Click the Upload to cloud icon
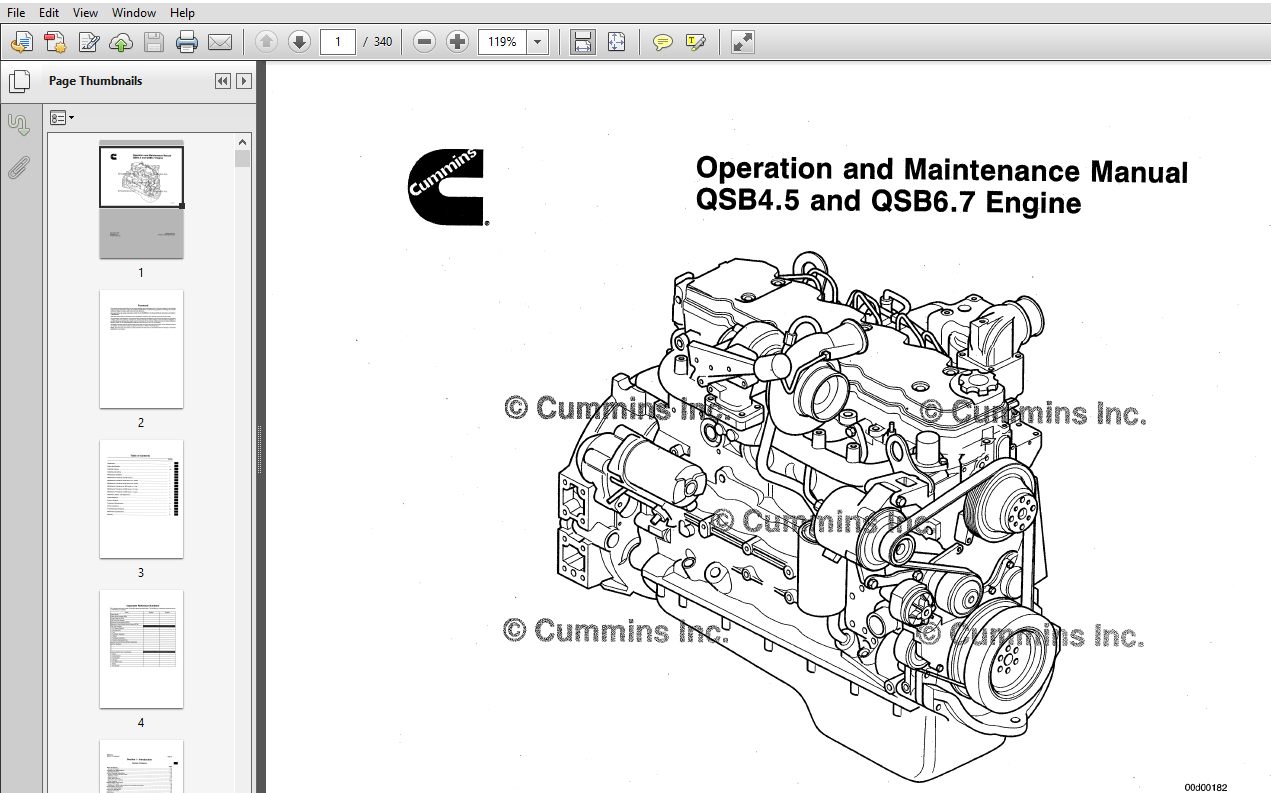 pyautogui.click(x=121, y=42)
